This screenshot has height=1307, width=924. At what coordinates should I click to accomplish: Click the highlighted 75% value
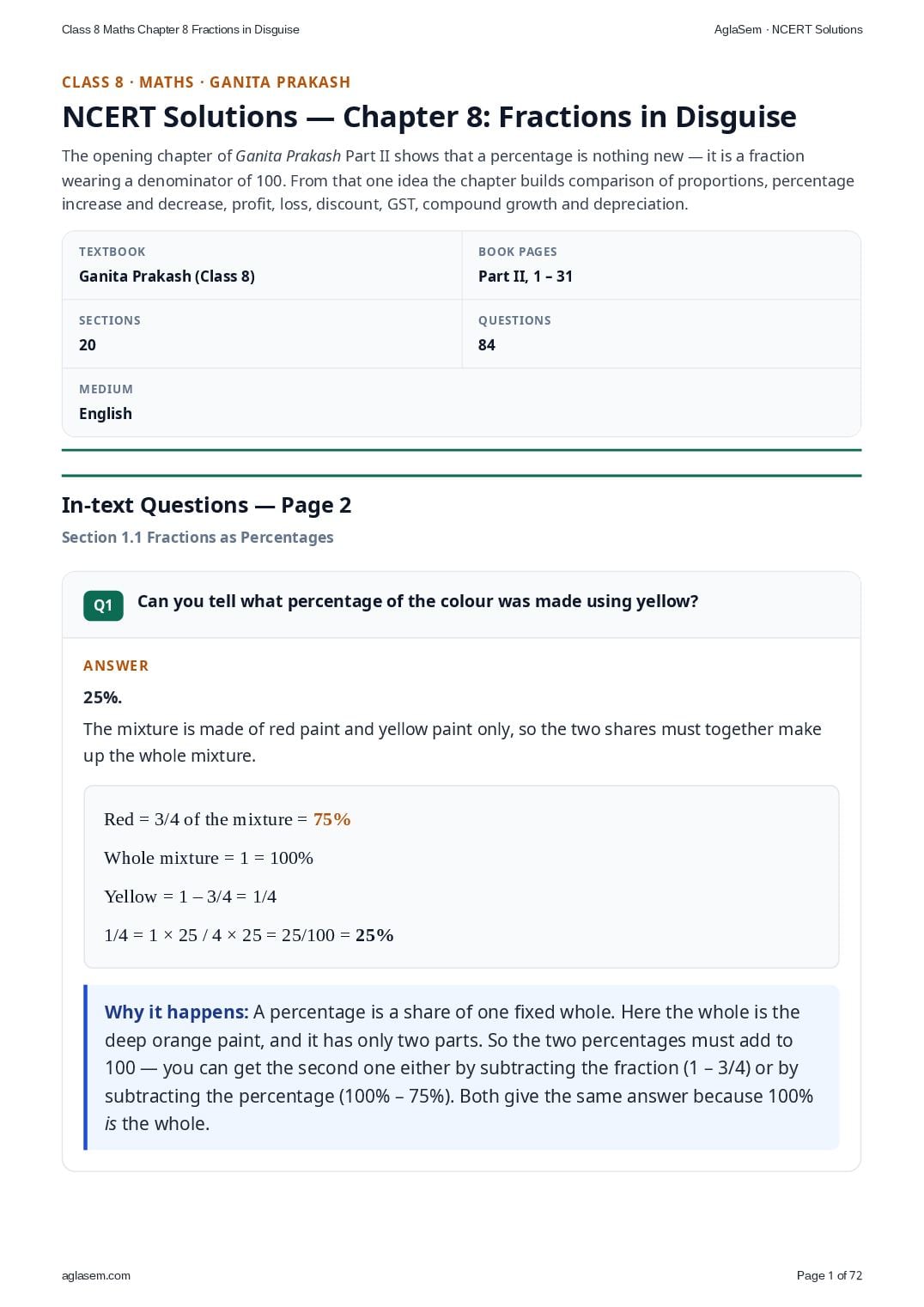(x=332, y=819)
